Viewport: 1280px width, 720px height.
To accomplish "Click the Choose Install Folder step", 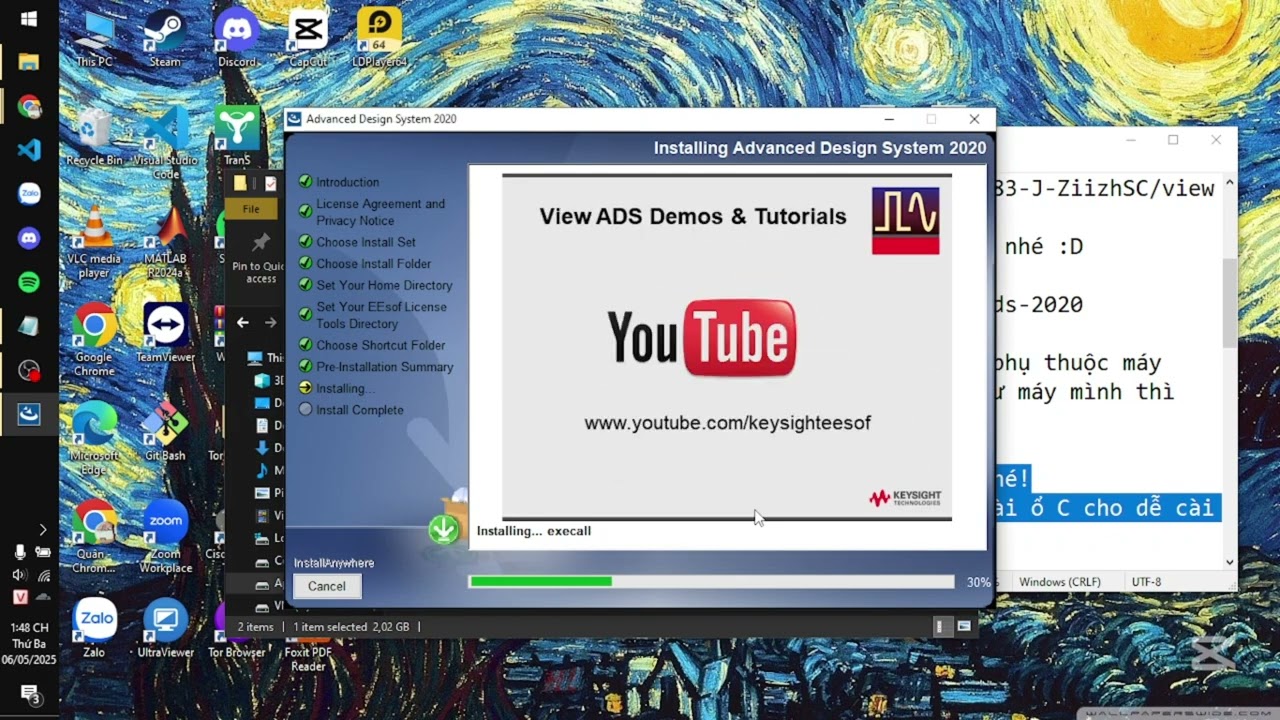I will (x=373, y=264).
